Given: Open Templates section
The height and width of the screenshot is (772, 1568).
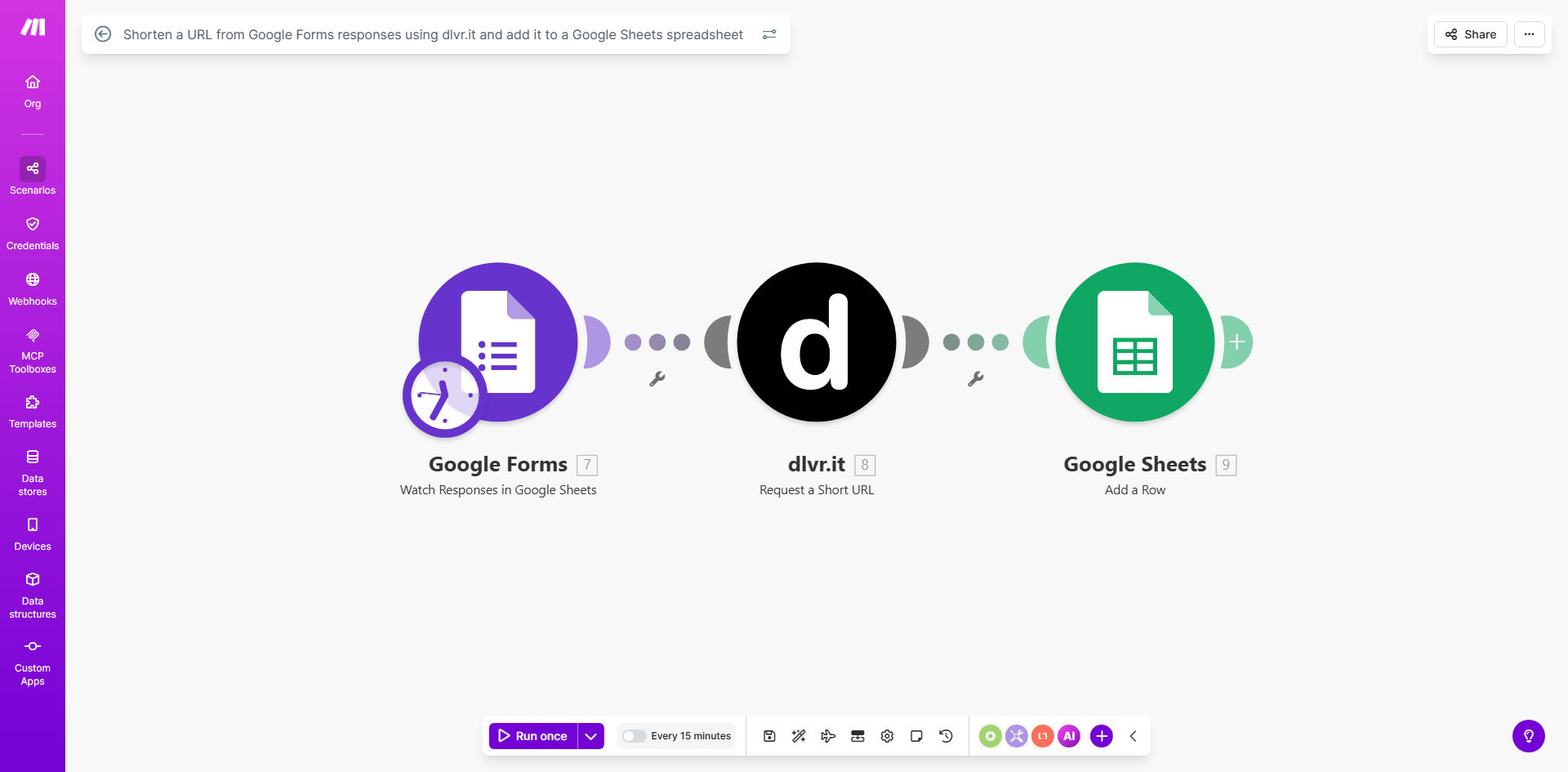Looking at the screenshot, I should 33,412.
